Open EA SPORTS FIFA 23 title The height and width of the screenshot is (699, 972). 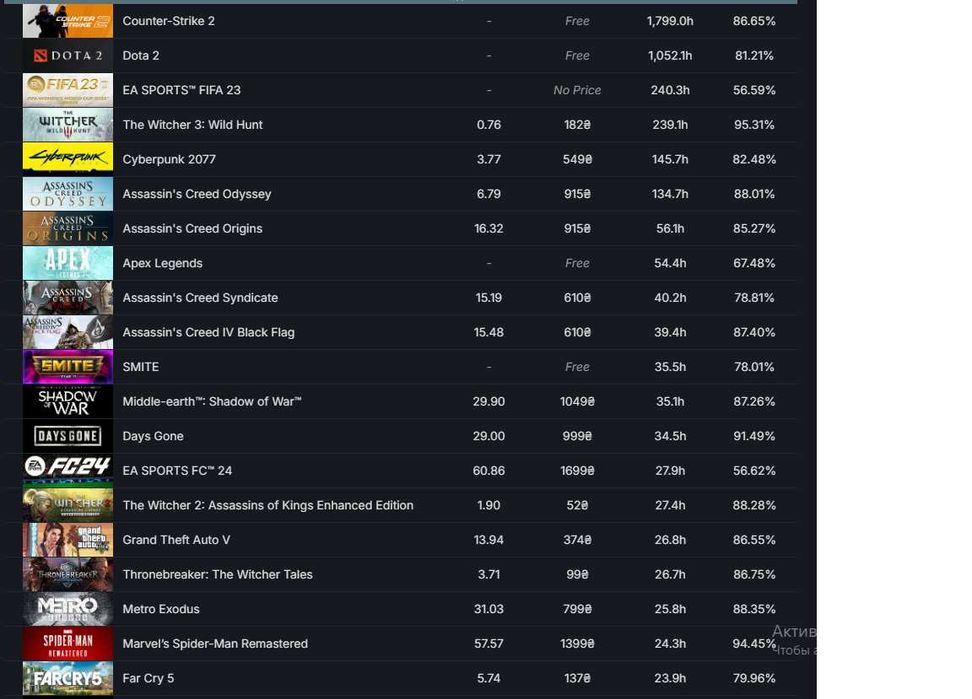click(182, 90)
